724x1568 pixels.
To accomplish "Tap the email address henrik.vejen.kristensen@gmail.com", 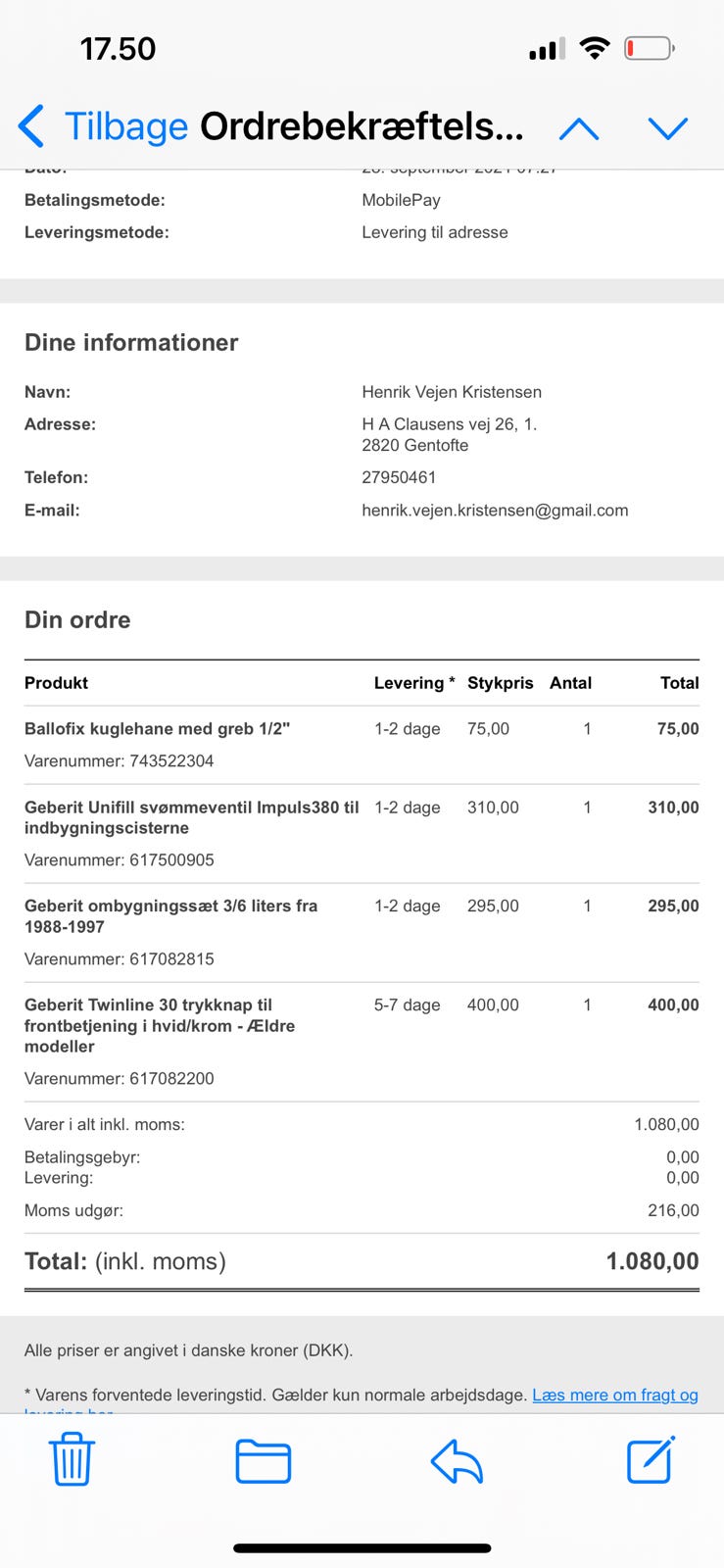I will click(495, 510).
